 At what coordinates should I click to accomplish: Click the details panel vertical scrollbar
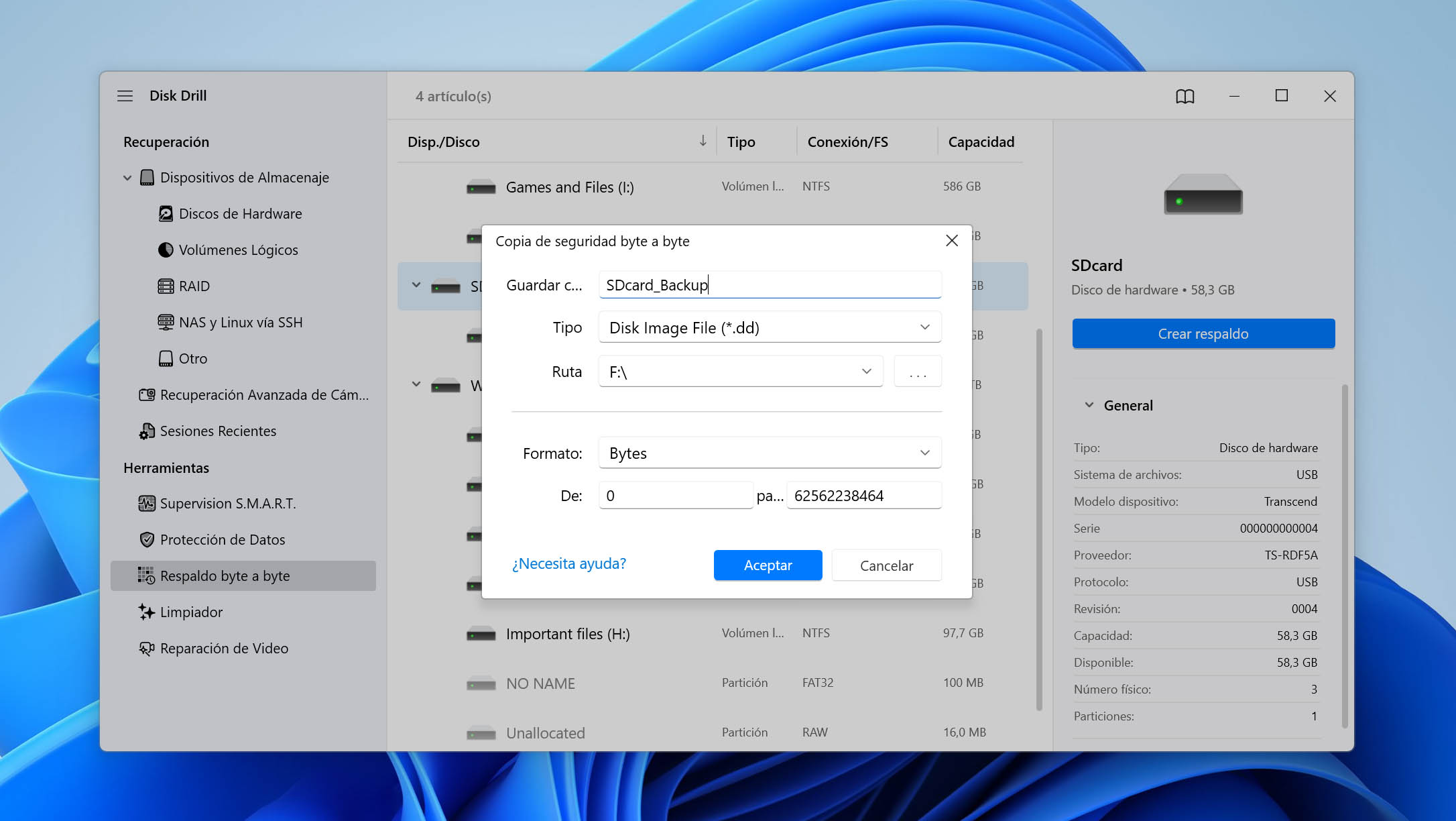point(1345,557)
